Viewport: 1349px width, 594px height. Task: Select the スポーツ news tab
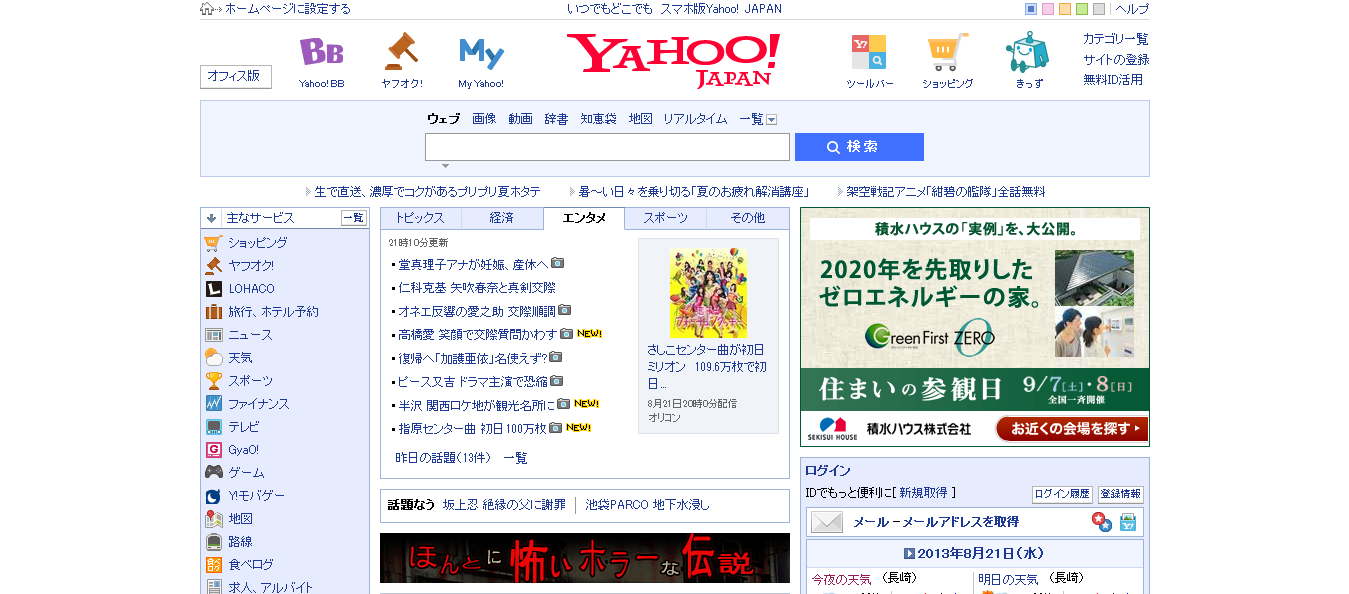click(666, 218)
